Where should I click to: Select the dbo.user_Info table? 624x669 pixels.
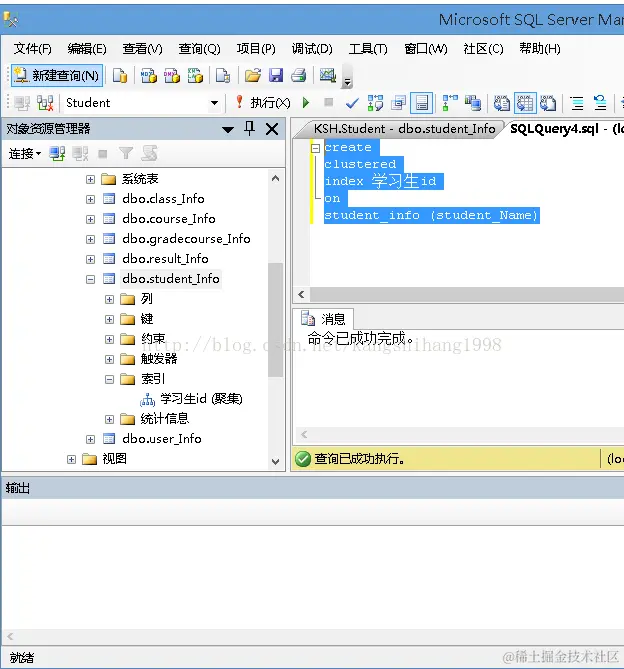pyautogui.click(x=162, y=439)
